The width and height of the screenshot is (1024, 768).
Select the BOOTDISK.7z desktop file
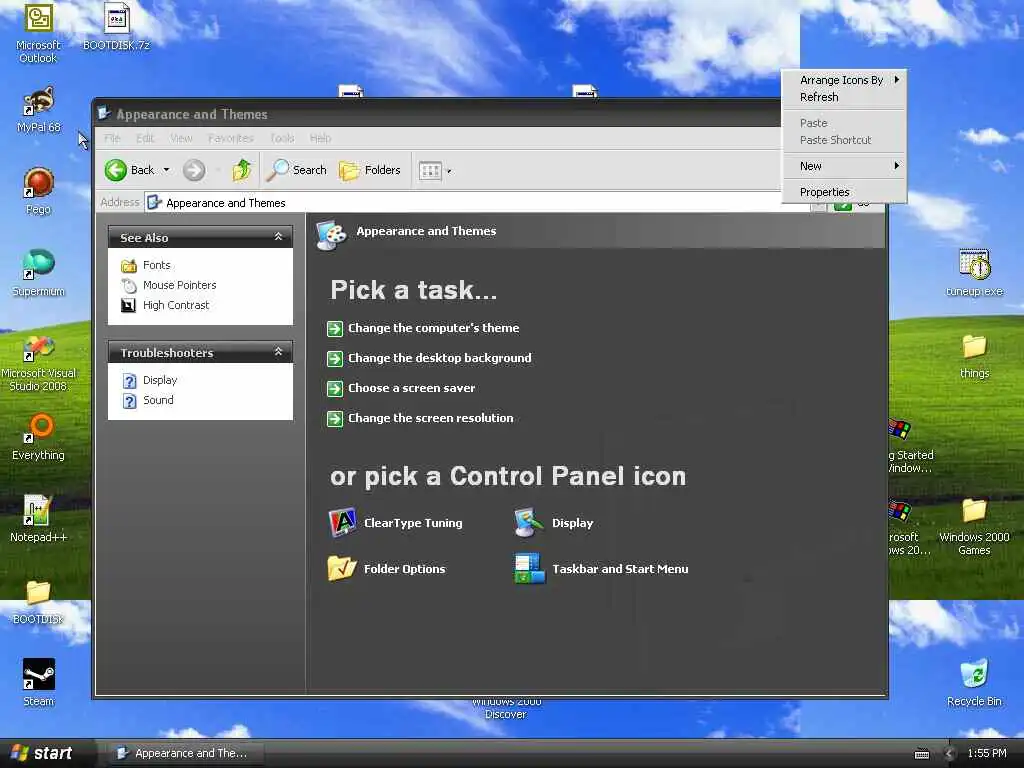pyautogui.click(x=116, y=27)
